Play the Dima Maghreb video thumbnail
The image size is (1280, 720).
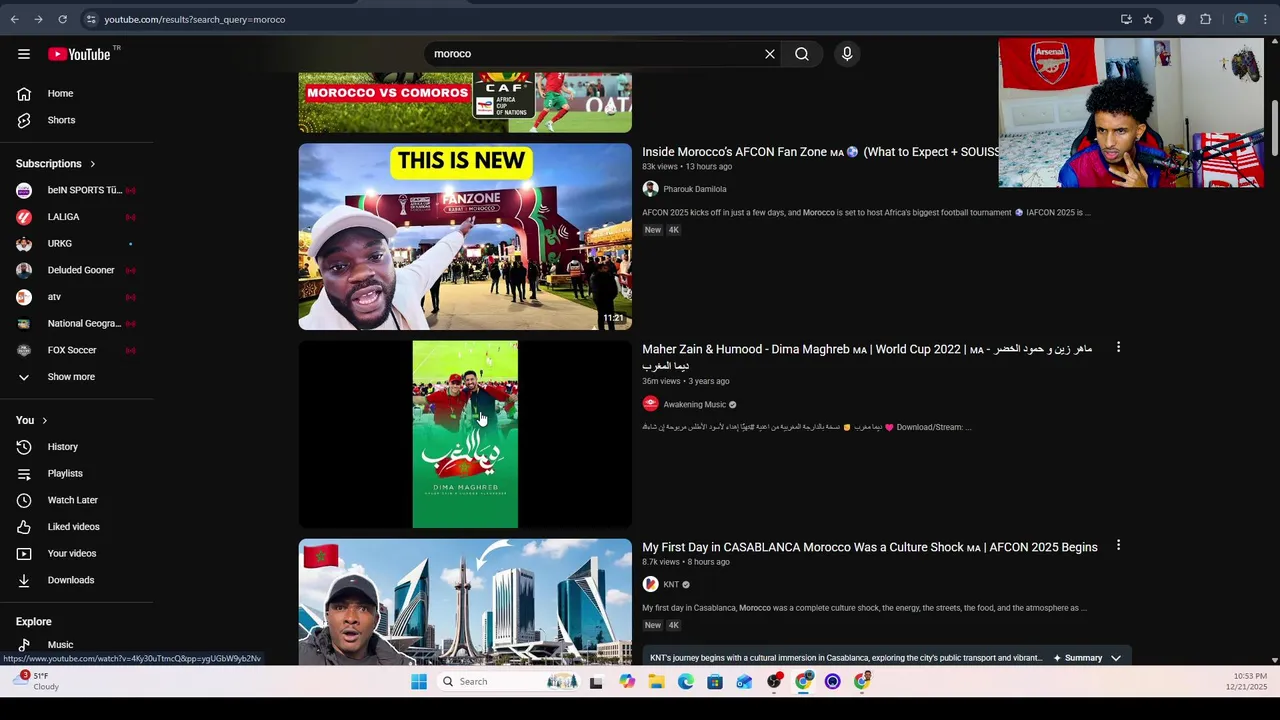465,434
